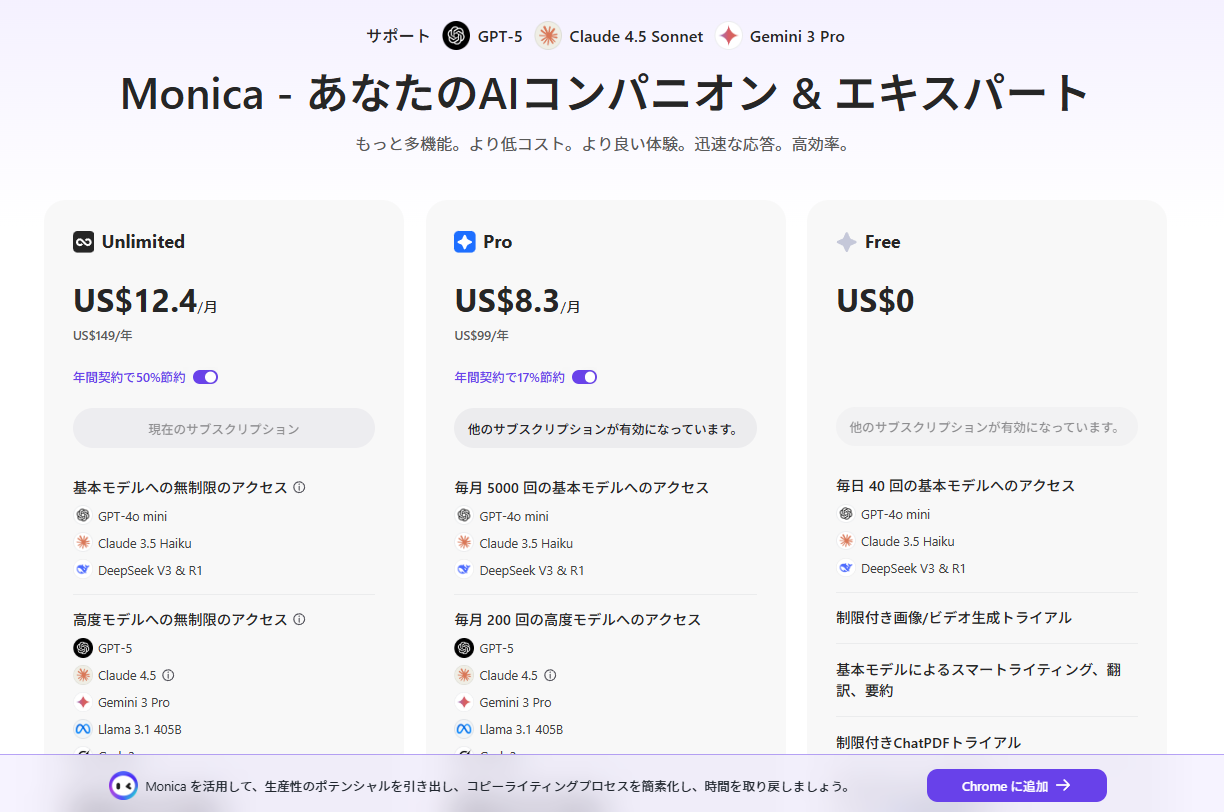Click the Llama 3.1 405B Meta icon in the Unlimited plan
Screen dimensions: 1224x812
(83, 729)
